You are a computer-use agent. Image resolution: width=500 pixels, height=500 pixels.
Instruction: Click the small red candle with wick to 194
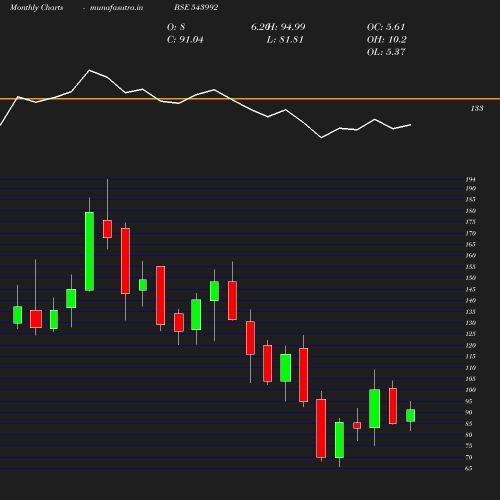(107, 229)
